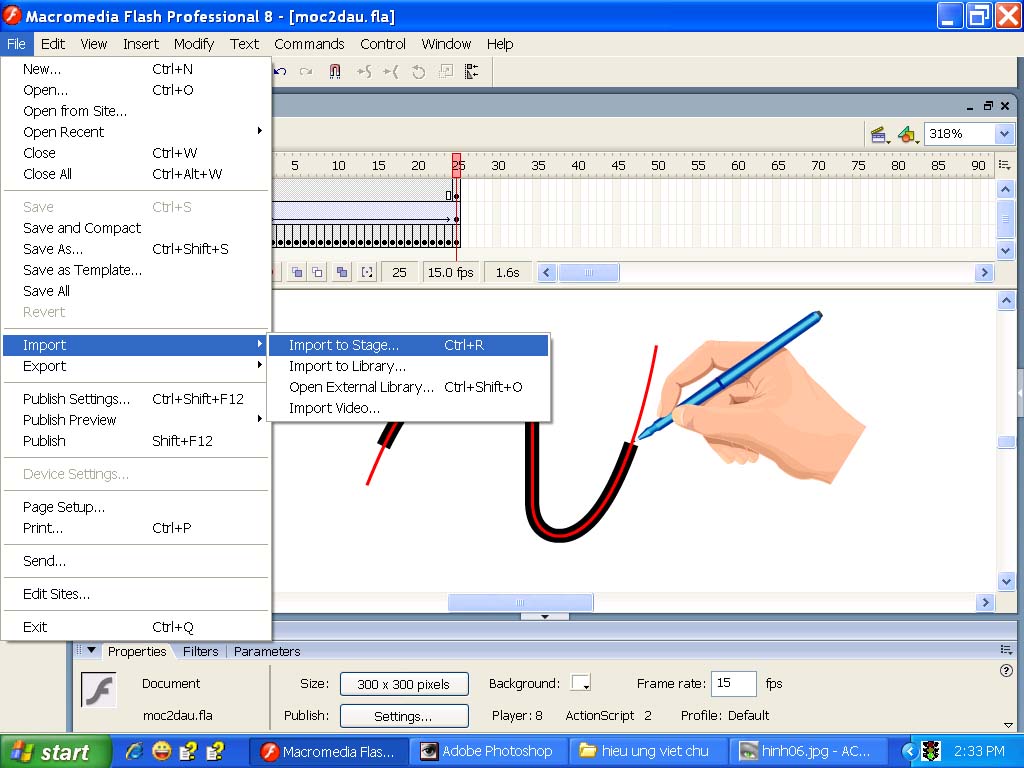
Task: Collapse the Properties panel with its triangle
Action: pos(91,650)
